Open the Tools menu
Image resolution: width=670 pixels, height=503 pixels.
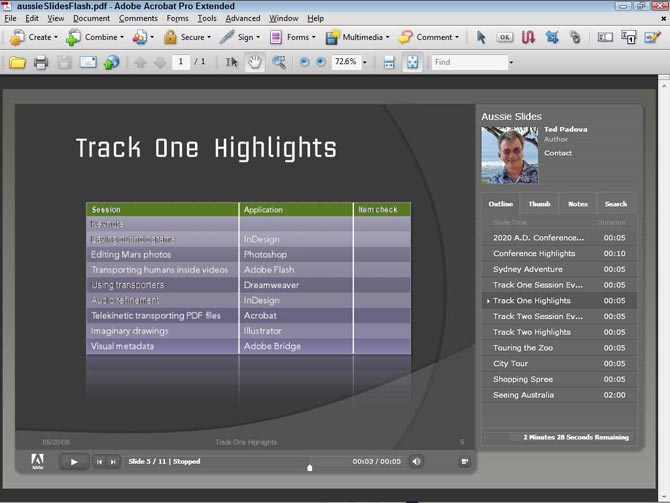[x=207, y=18]
